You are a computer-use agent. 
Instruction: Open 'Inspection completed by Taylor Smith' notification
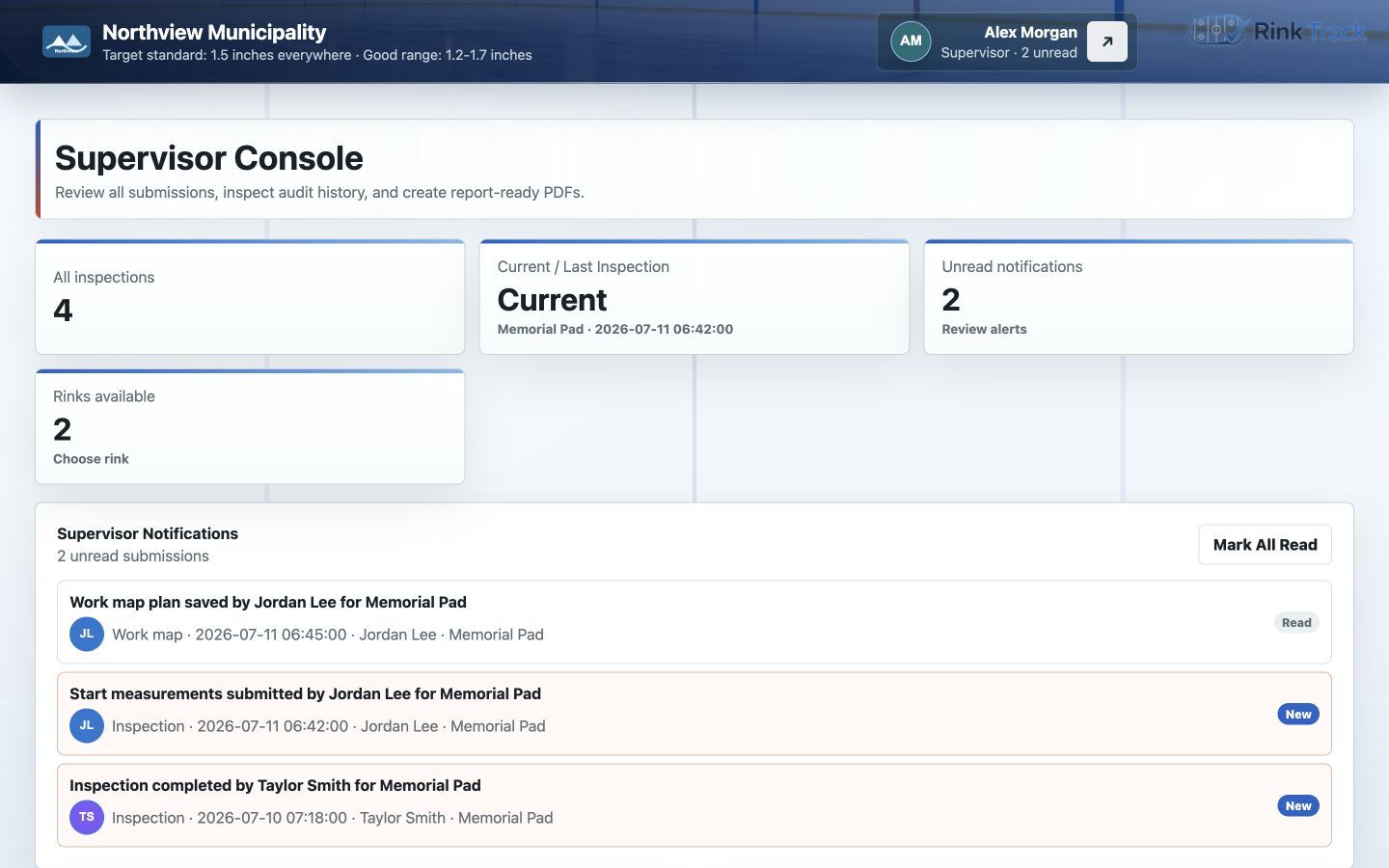[694, 805]
